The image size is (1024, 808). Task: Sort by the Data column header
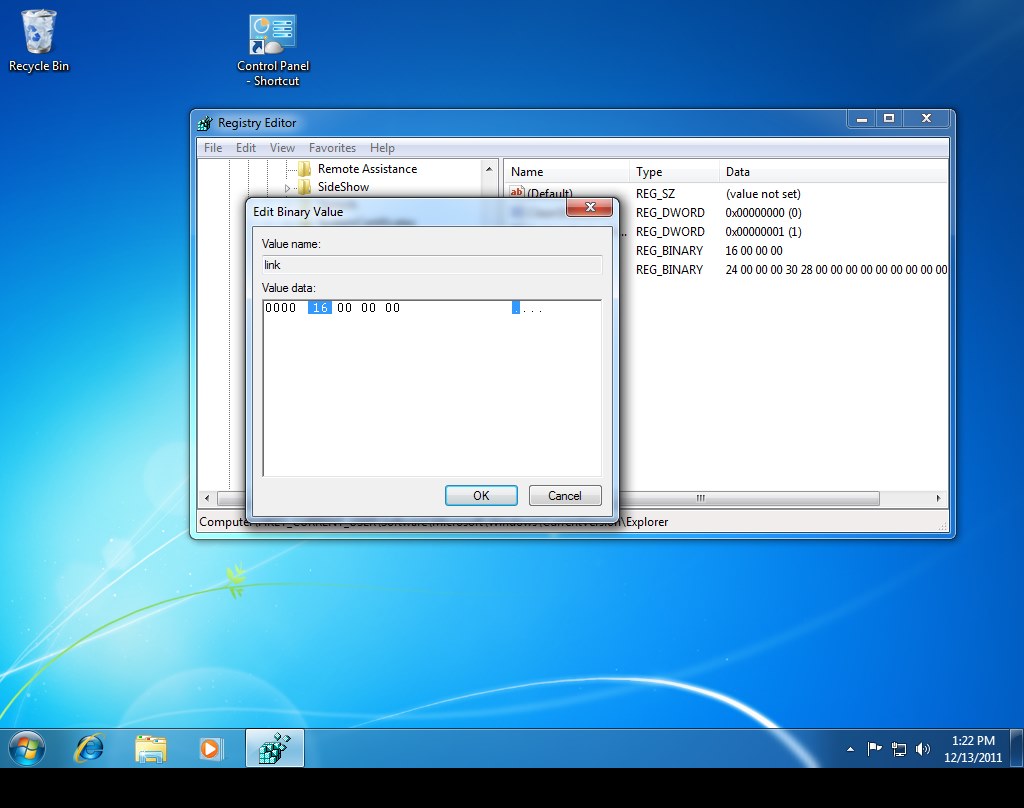pos(833,172)
